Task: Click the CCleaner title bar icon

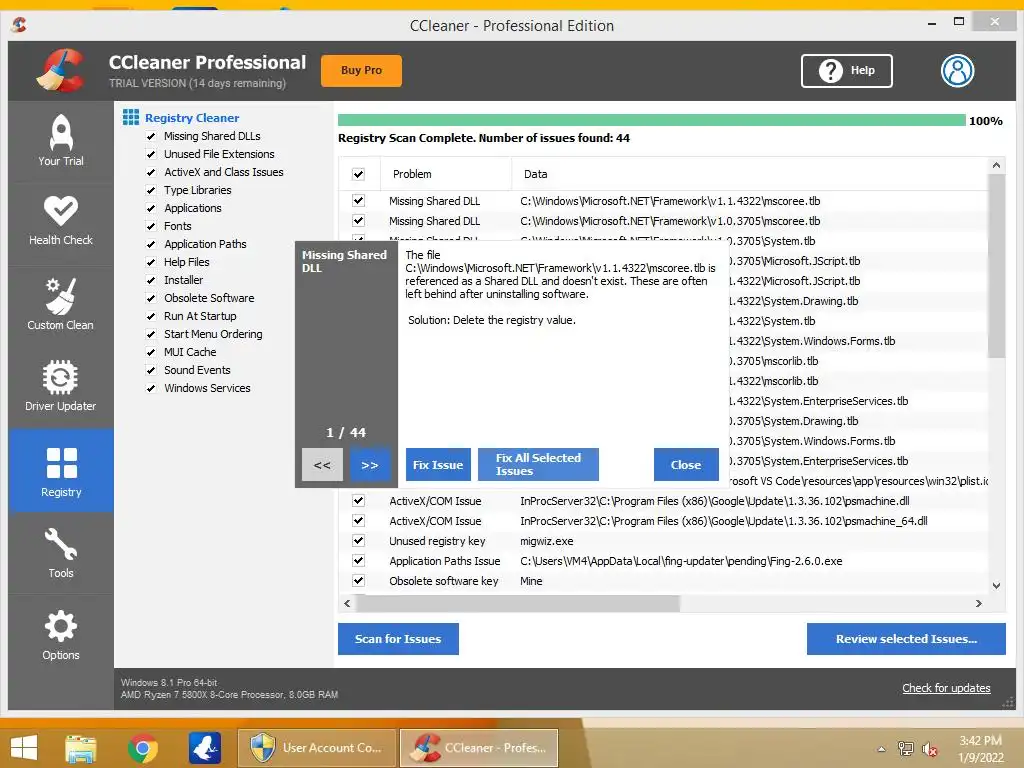Action: [19, 25]
